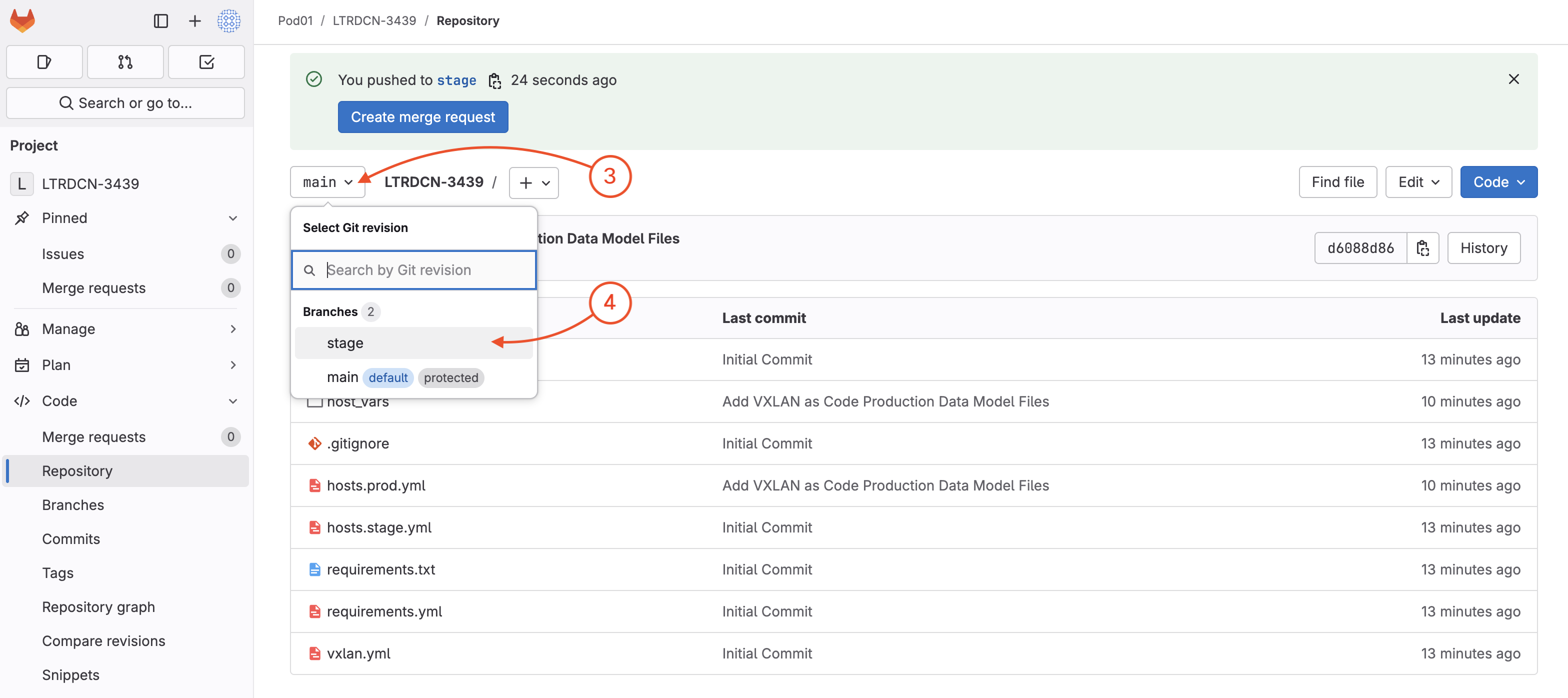
Task: Open the hosts.prod.yml file
Action: point(375,485)
